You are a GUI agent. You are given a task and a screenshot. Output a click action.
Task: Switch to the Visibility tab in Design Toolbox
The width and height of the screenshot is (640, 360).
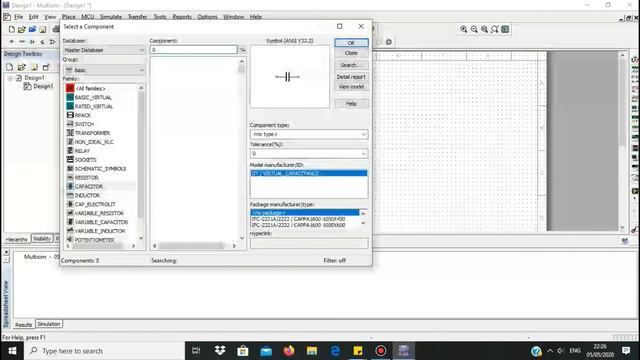point(42,239)
